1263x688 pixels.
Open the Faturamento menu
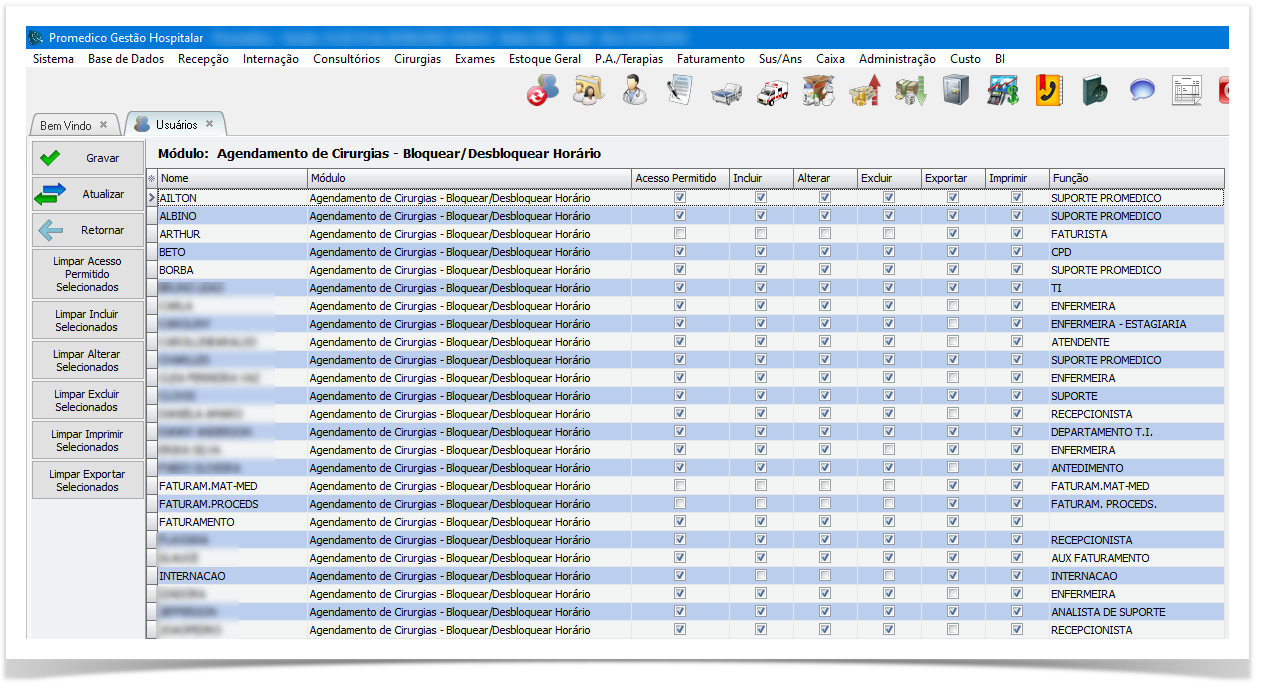710,59
